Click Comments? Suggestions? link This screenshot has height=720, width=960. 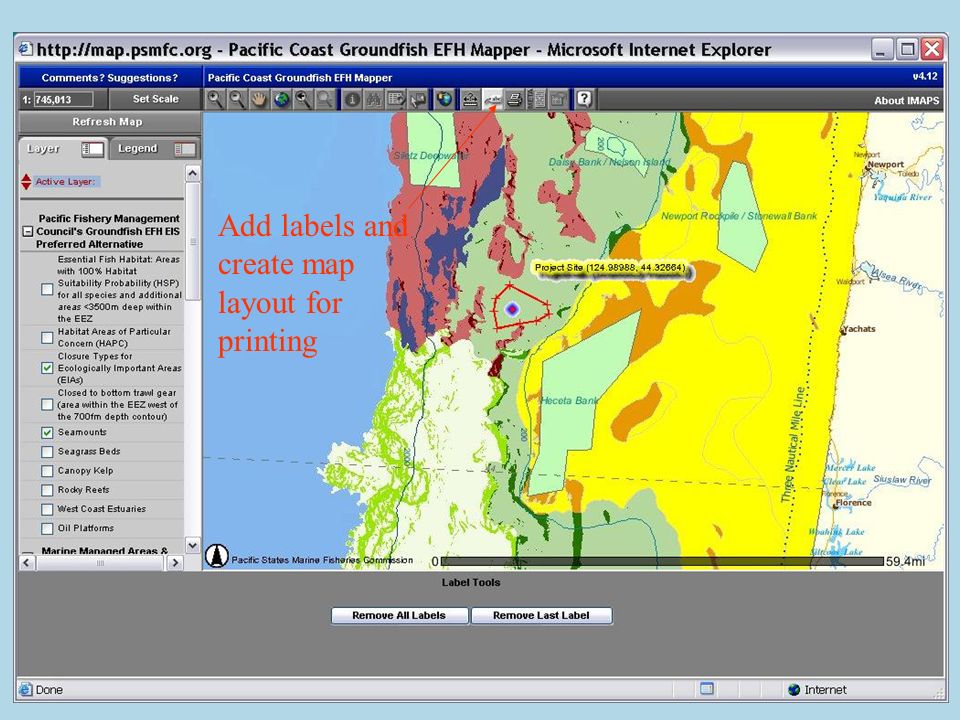pyautogui.click(x=110, y=78)
